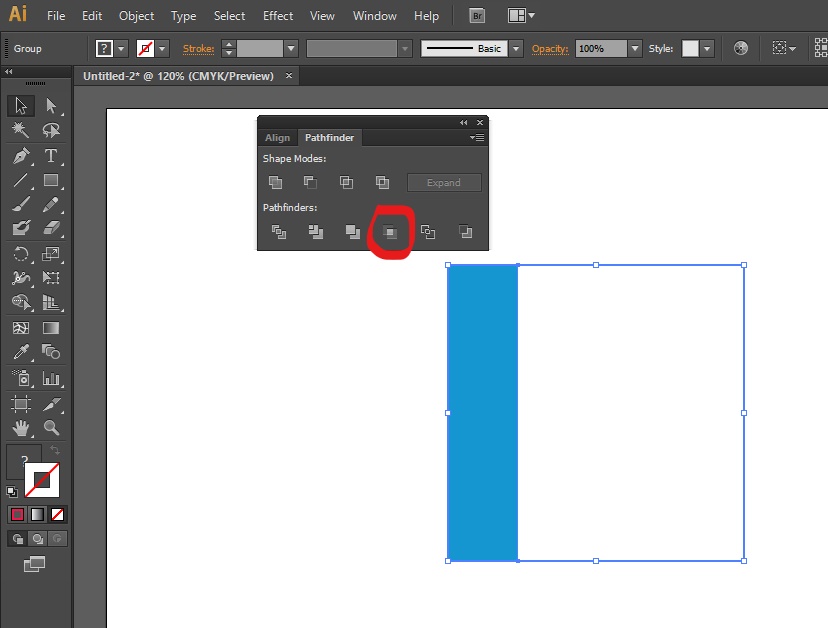This screenshot has height=628, width=828.
Task: Switch to the Align tab
Action: [277, 138]
